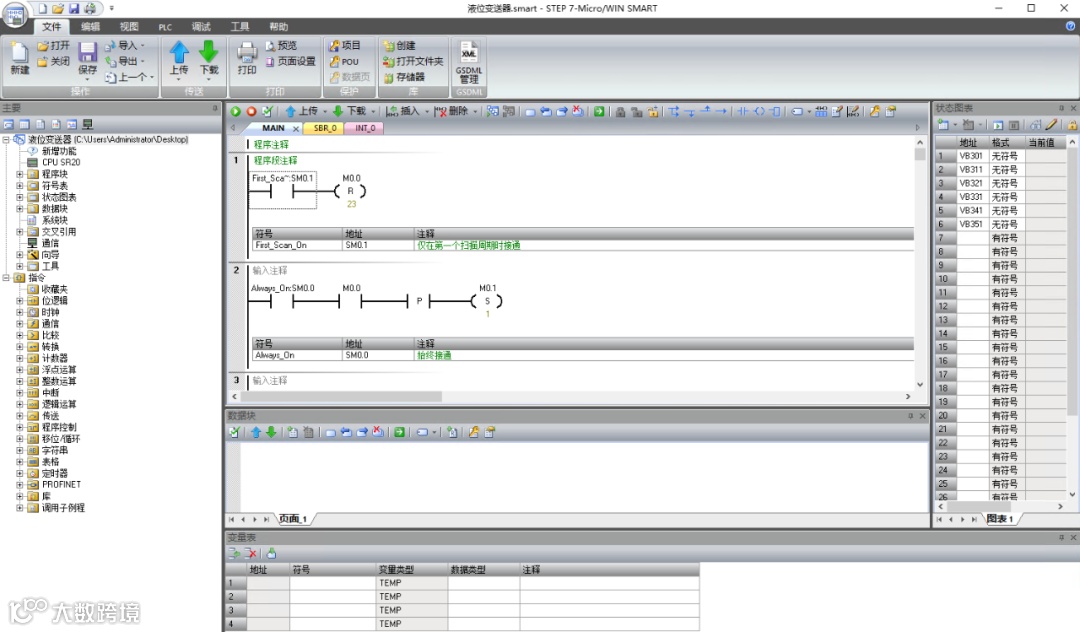Viewport: 1080px width, 632px height.
Task: Click the 页面设置 button
Action: [291, 61]
